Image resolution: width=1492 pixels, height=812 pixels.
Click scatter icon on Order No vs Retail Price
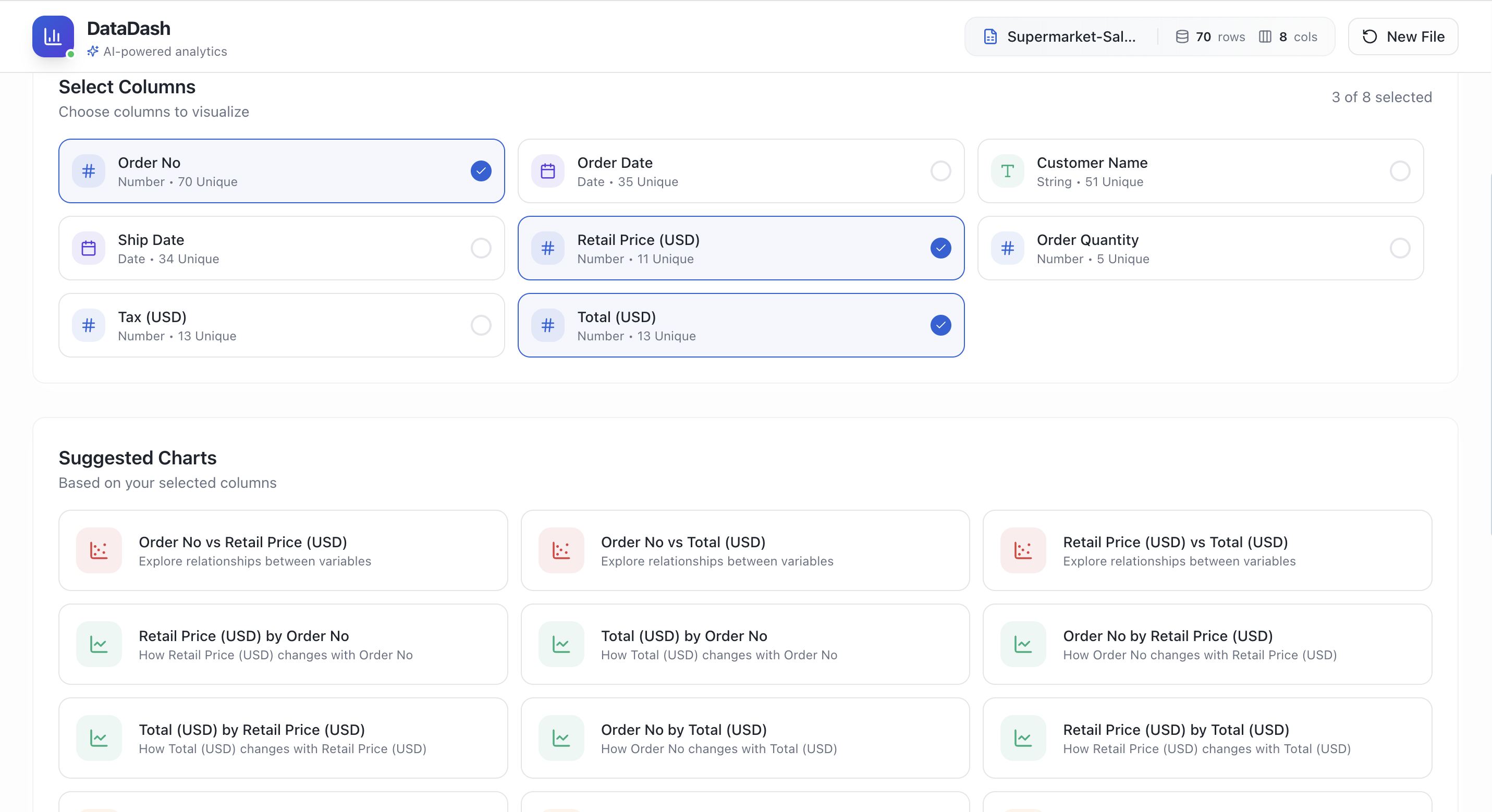pyautogui.click(x=99, y=550)
